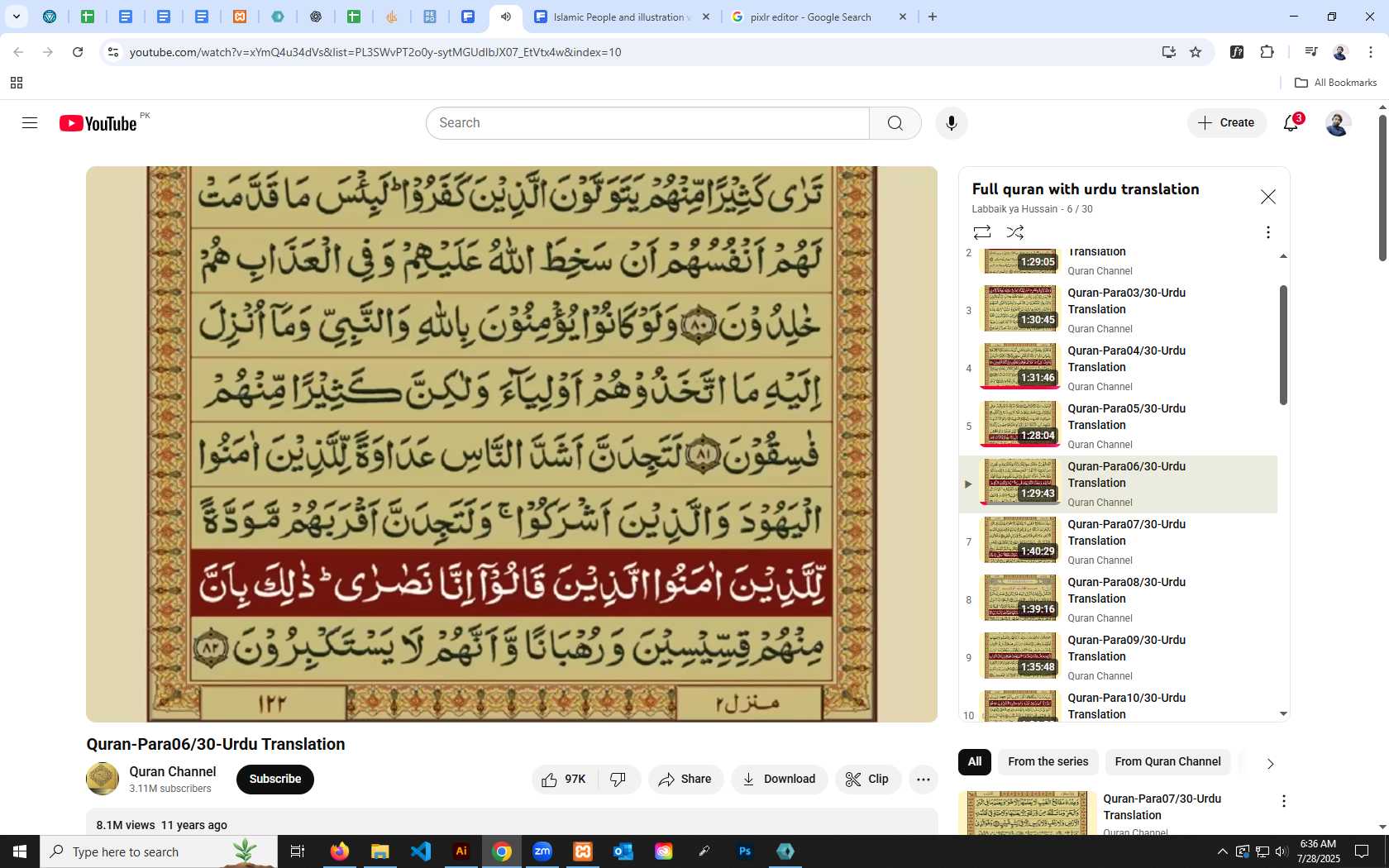Open the YouTube account avatar menu
This screenshot has width=1389, height=868.
(x=1338, y=123)
